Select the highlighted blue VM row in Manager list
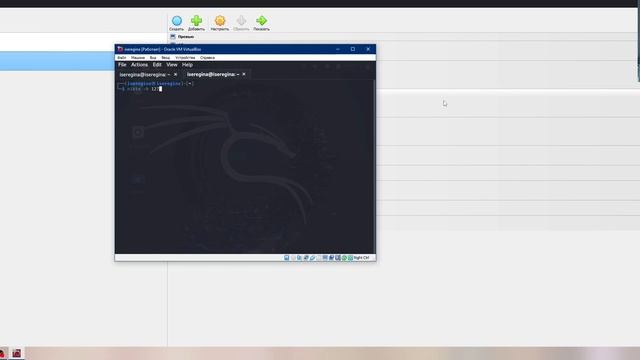 (57, 61)
